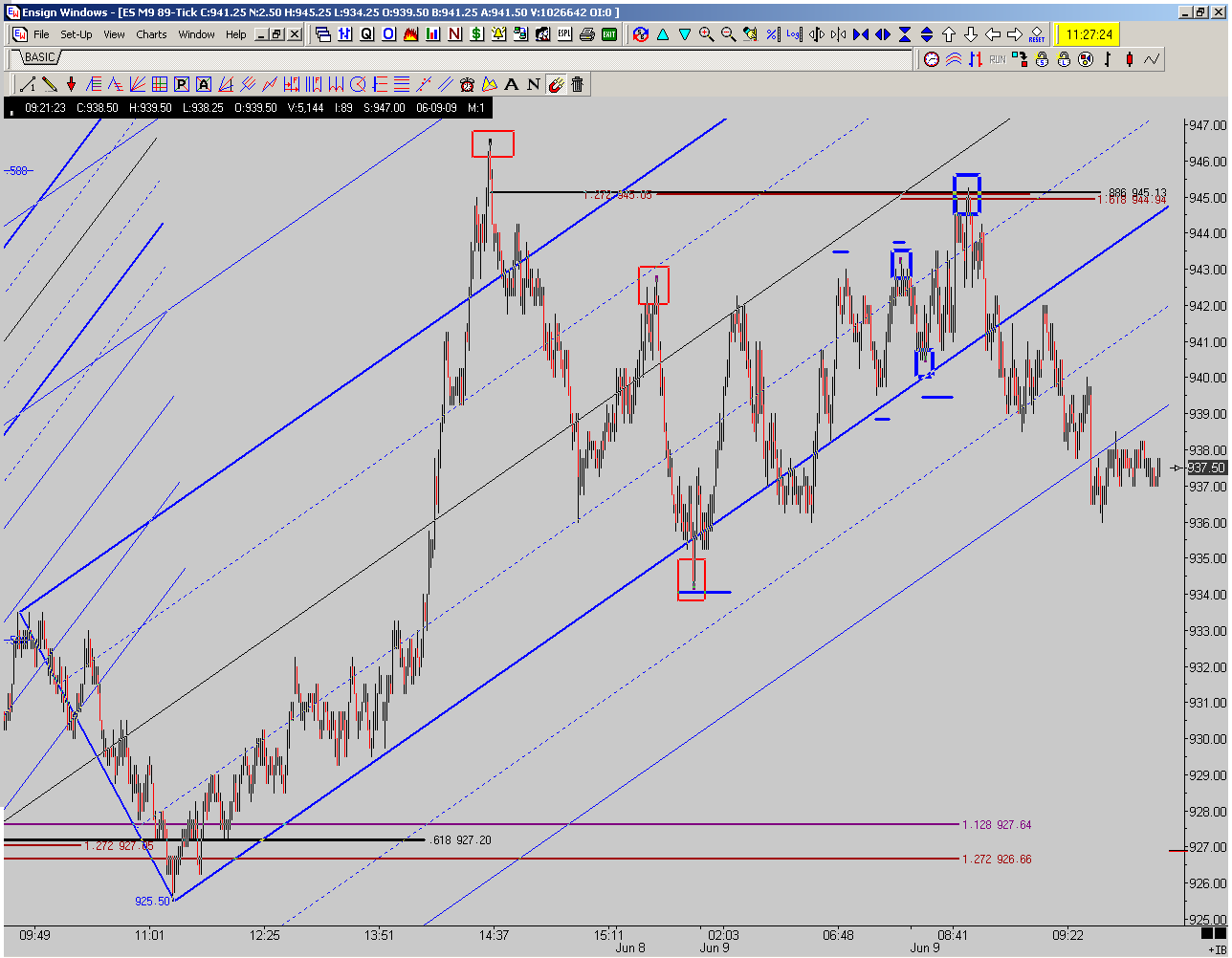The height and width of the screenshot is (958, 1232).
Task: Select the bold A text tool
Action: point(512,84)
